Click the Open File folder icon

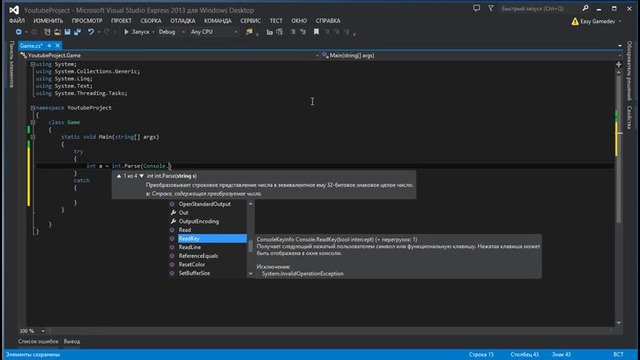(57, 32)
